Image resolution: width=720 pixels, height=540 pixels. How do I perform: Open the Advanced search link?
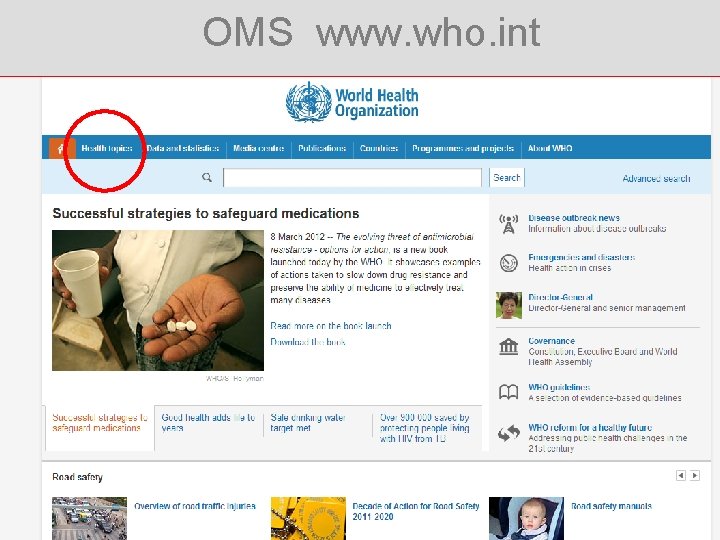coord(656,179)
